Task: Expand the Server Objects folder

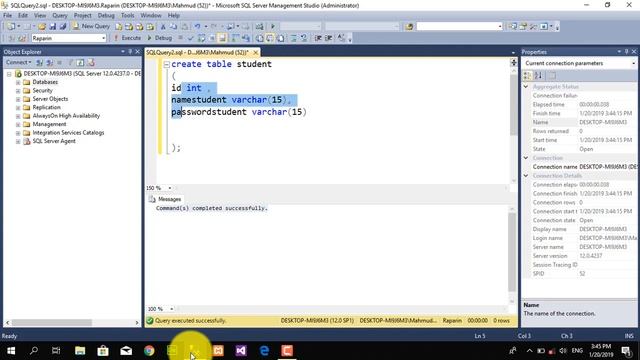Action: (x=18, y=99)
